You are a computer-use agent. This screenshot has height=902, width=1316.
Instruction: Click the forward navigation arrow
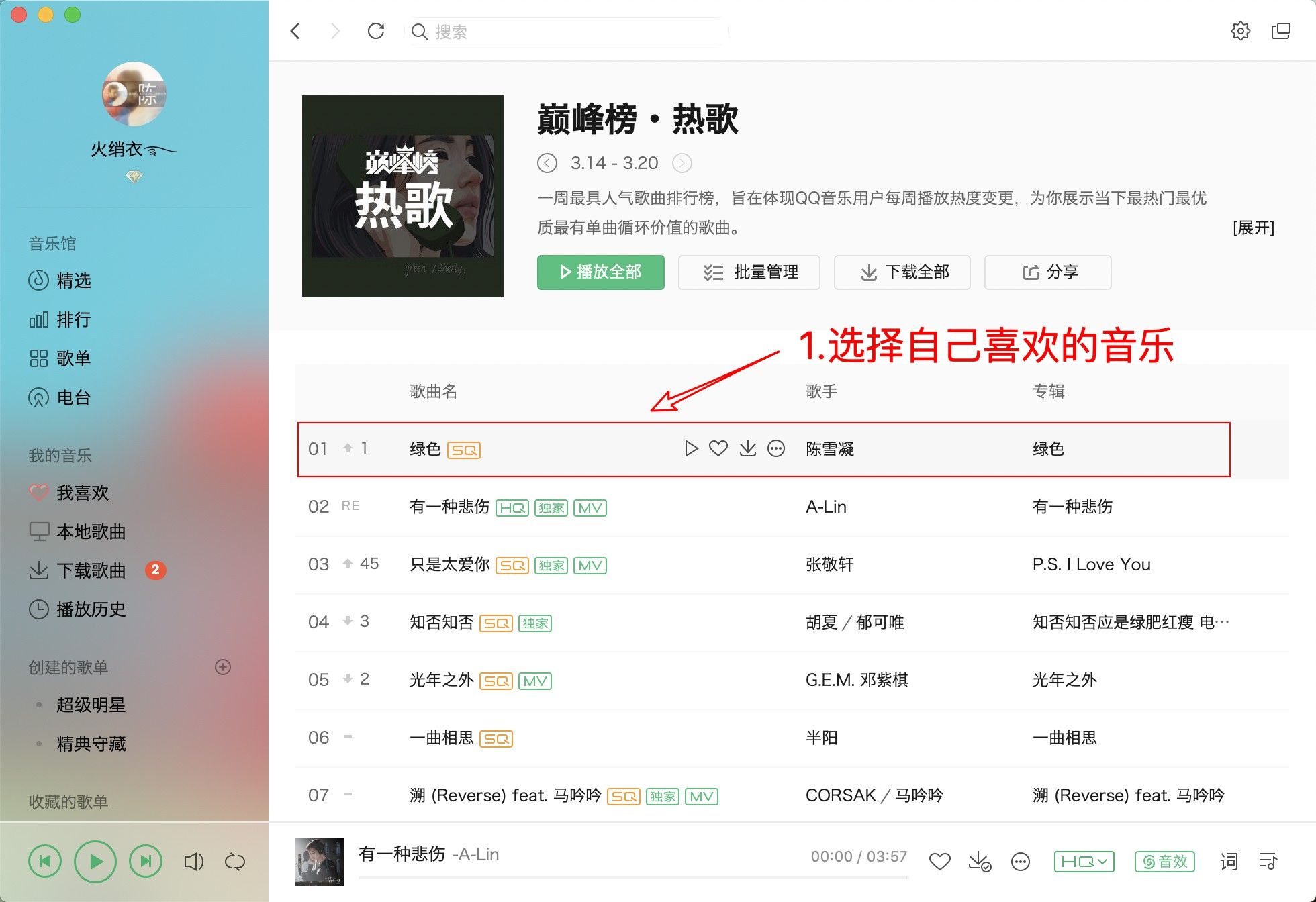[336, 31]
